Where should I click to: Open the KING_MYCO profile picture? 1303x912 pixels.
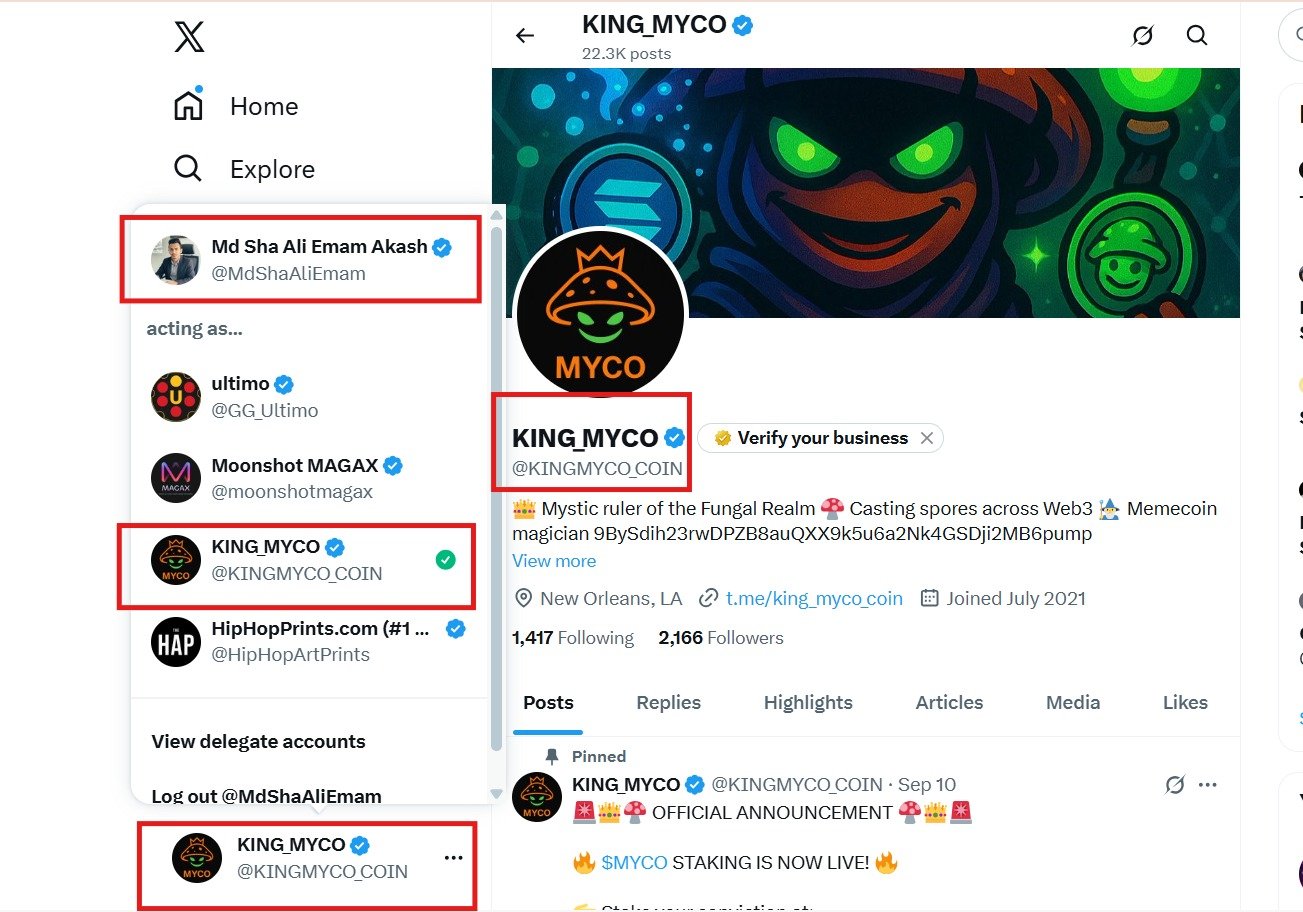(x=600, y=315)
